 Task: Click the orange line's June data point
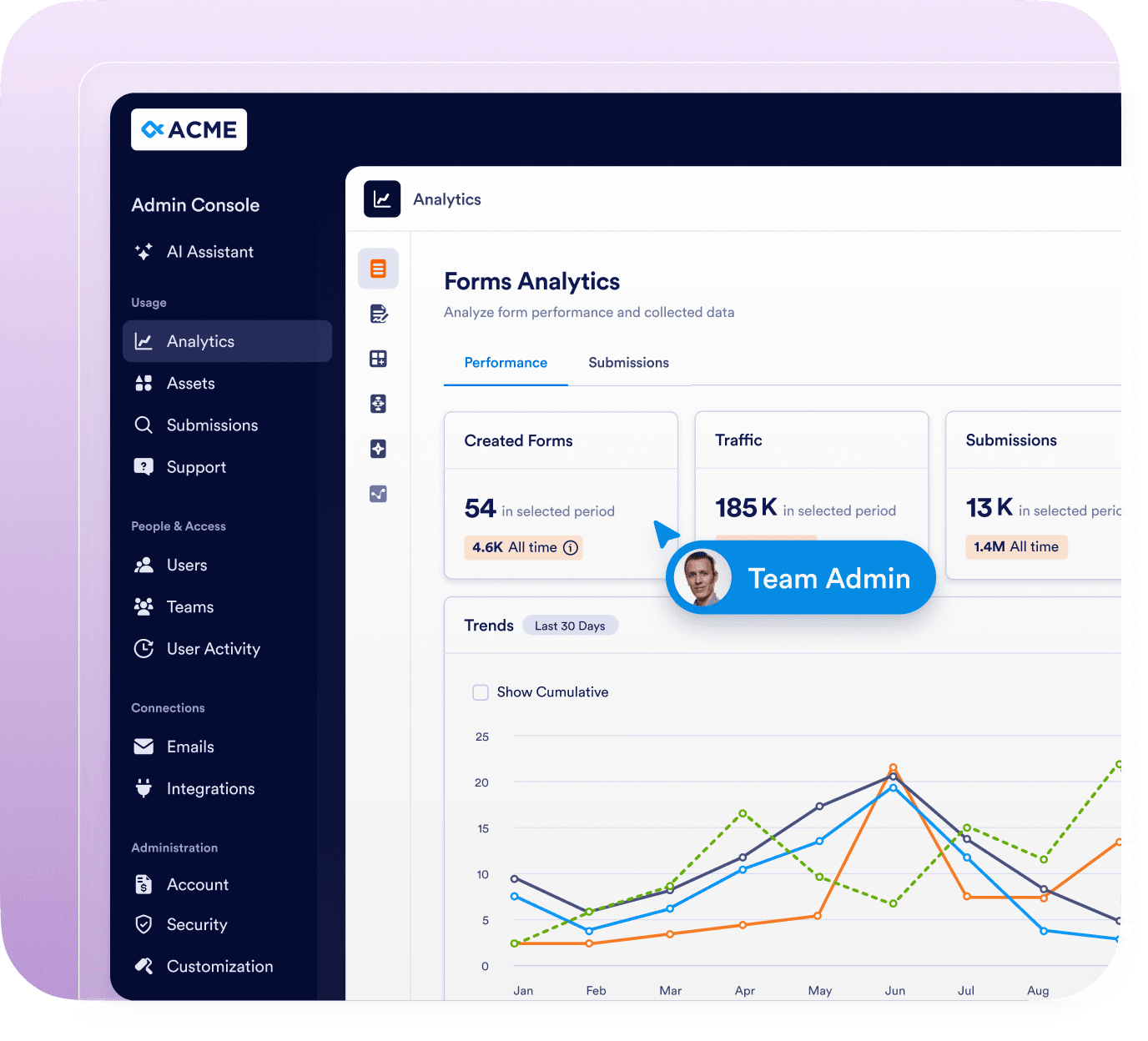894,767
